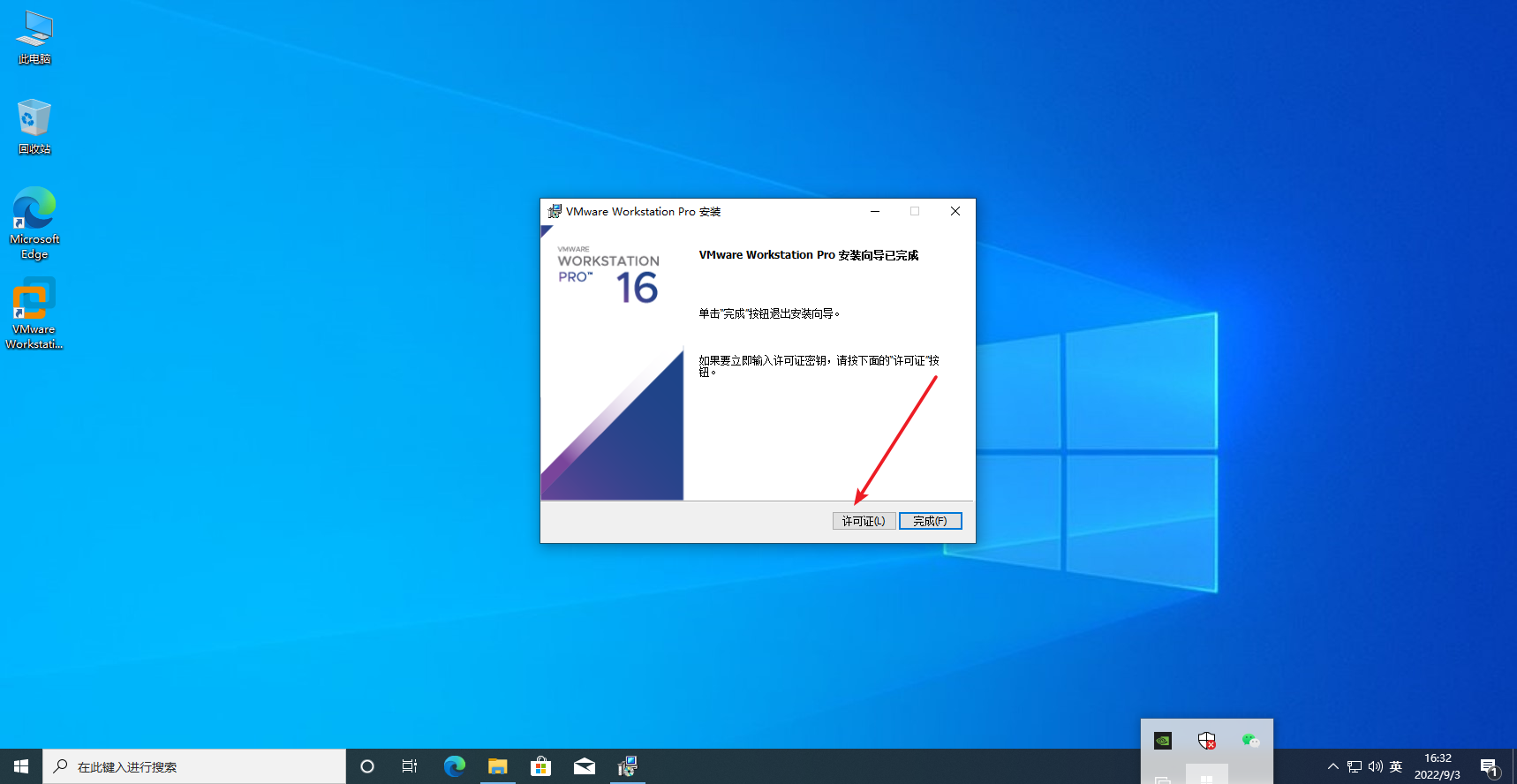Open 此电脑 desktop icon

[34, 38]
